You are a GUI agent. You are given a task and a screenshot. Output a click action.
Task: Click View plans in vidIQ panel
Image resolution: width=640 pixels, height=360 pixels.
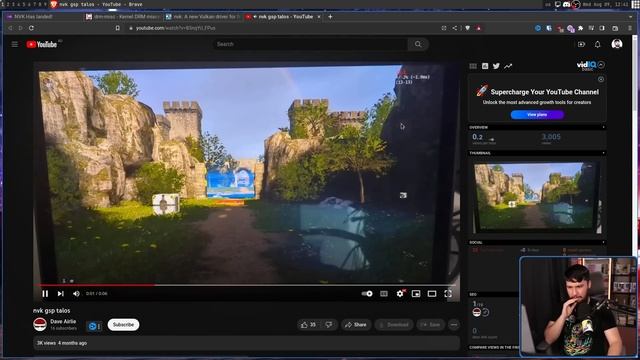click(x=537, y=115)
